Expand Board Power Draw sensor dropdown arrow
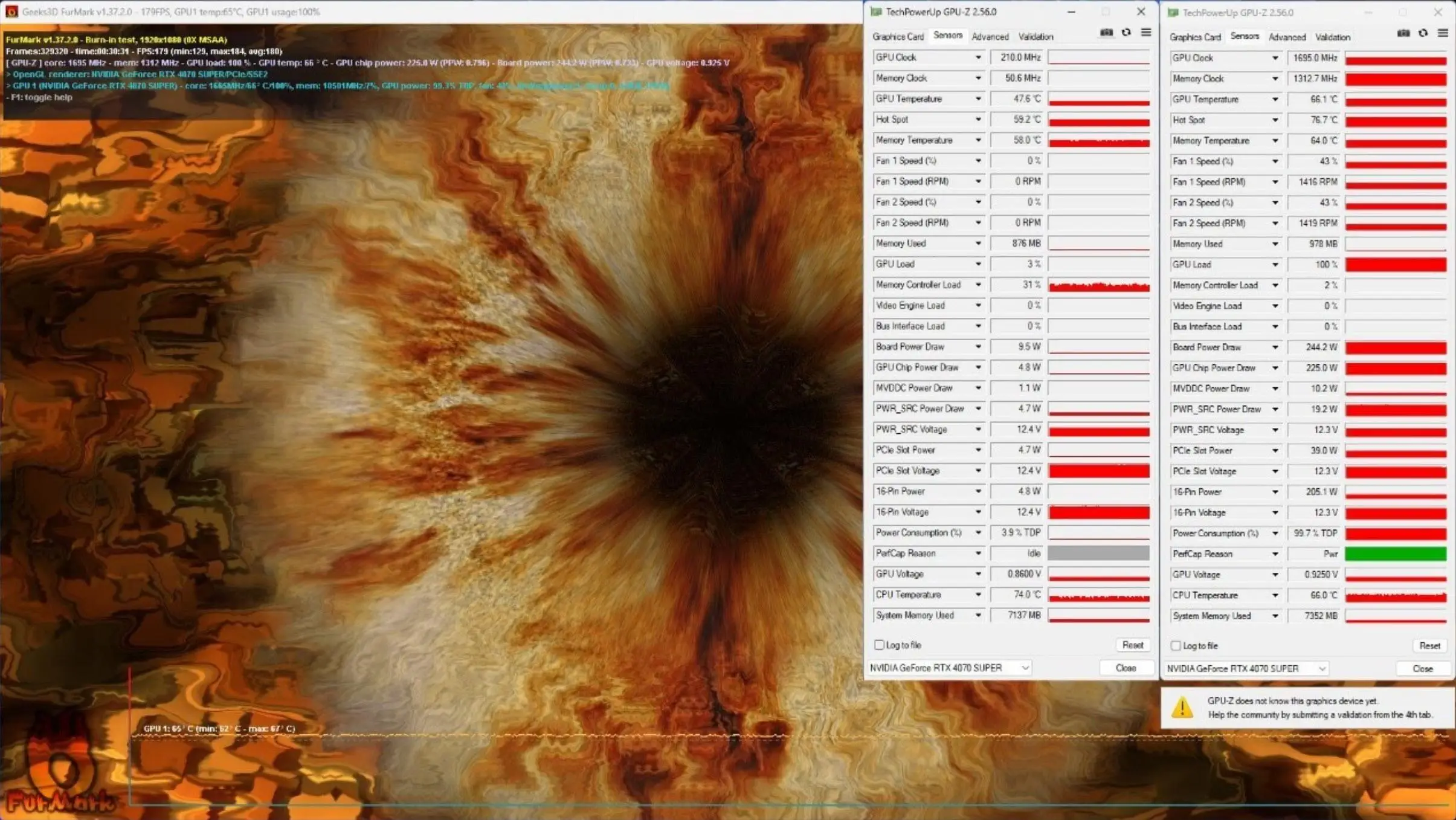1456x820 pixels. pyautogui.click(x=977, y=346)
